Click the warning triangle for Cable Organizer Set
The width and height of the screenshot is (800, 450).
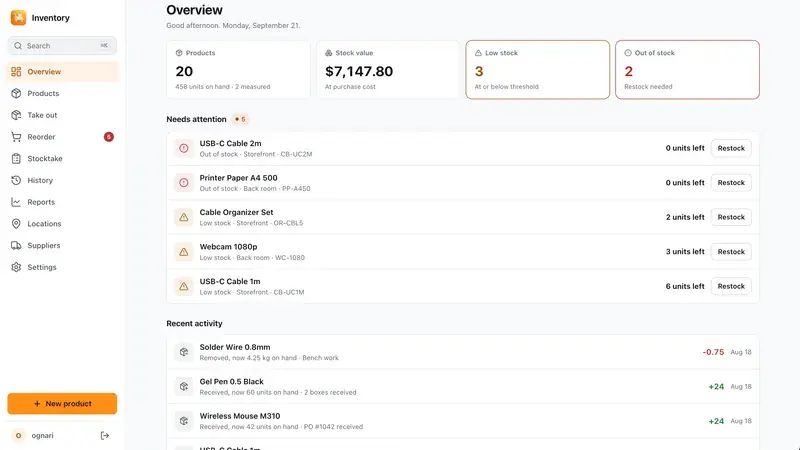click(x=184, y=217)
